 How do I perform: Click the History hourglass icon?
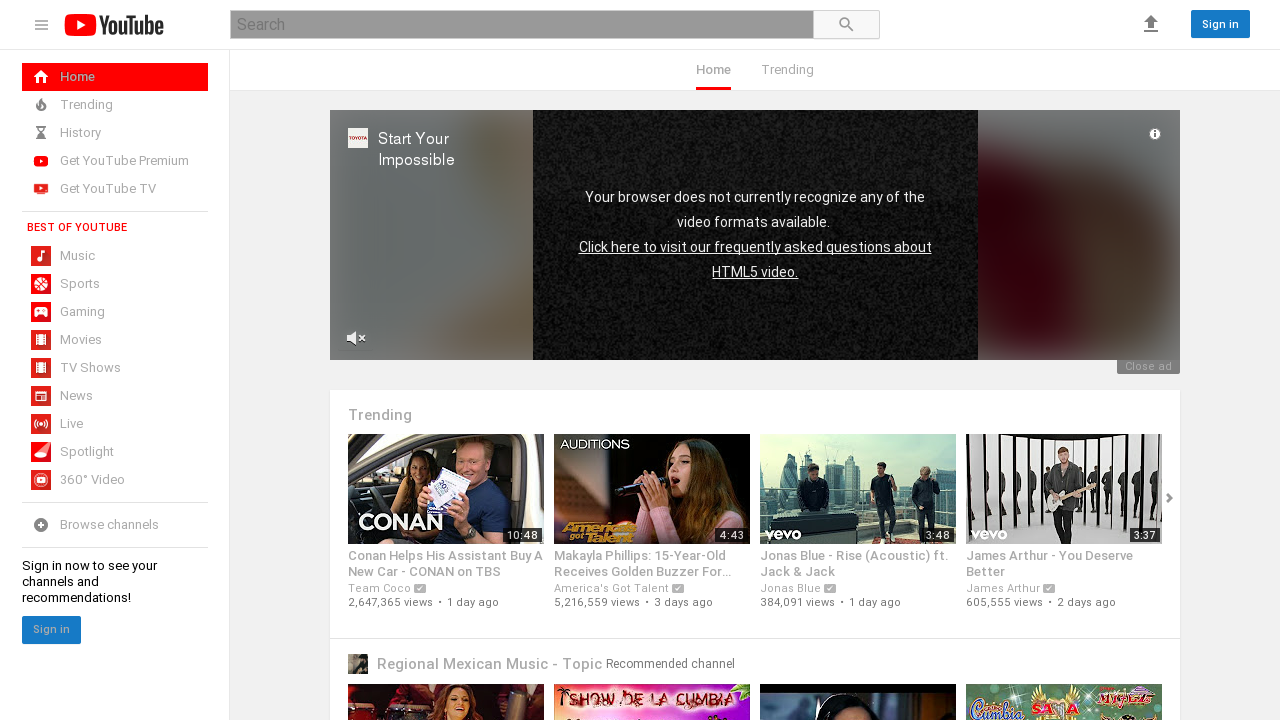(x=41, y=133)
